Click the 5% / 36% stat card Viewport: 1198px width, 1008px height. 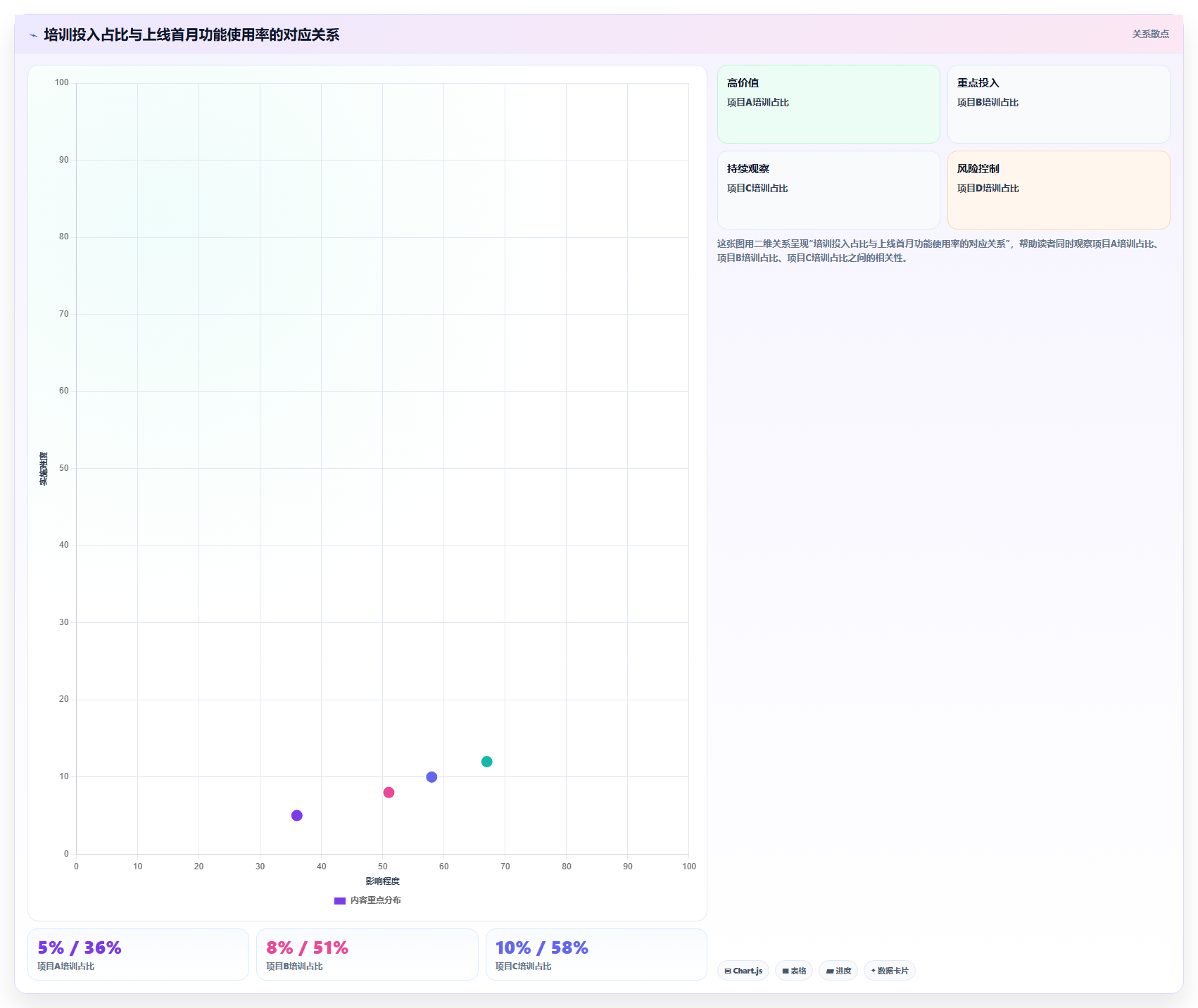[x=138, y=955]
